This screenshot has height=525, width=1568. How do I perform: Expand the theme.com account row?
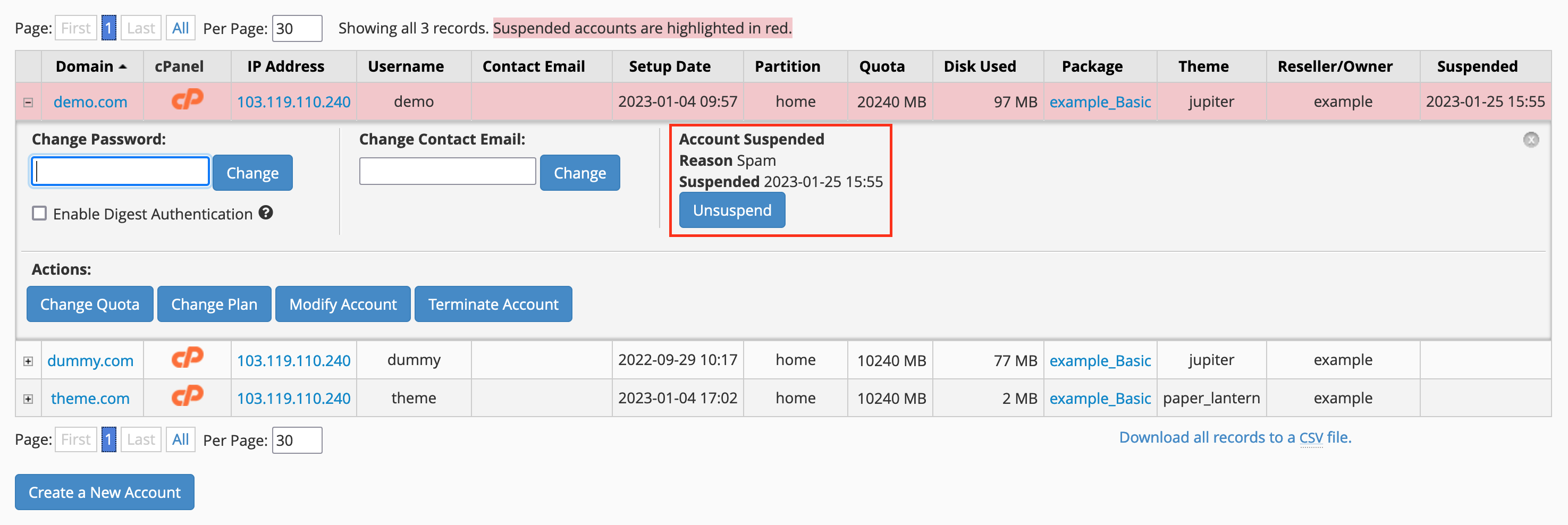click(28, 399)
